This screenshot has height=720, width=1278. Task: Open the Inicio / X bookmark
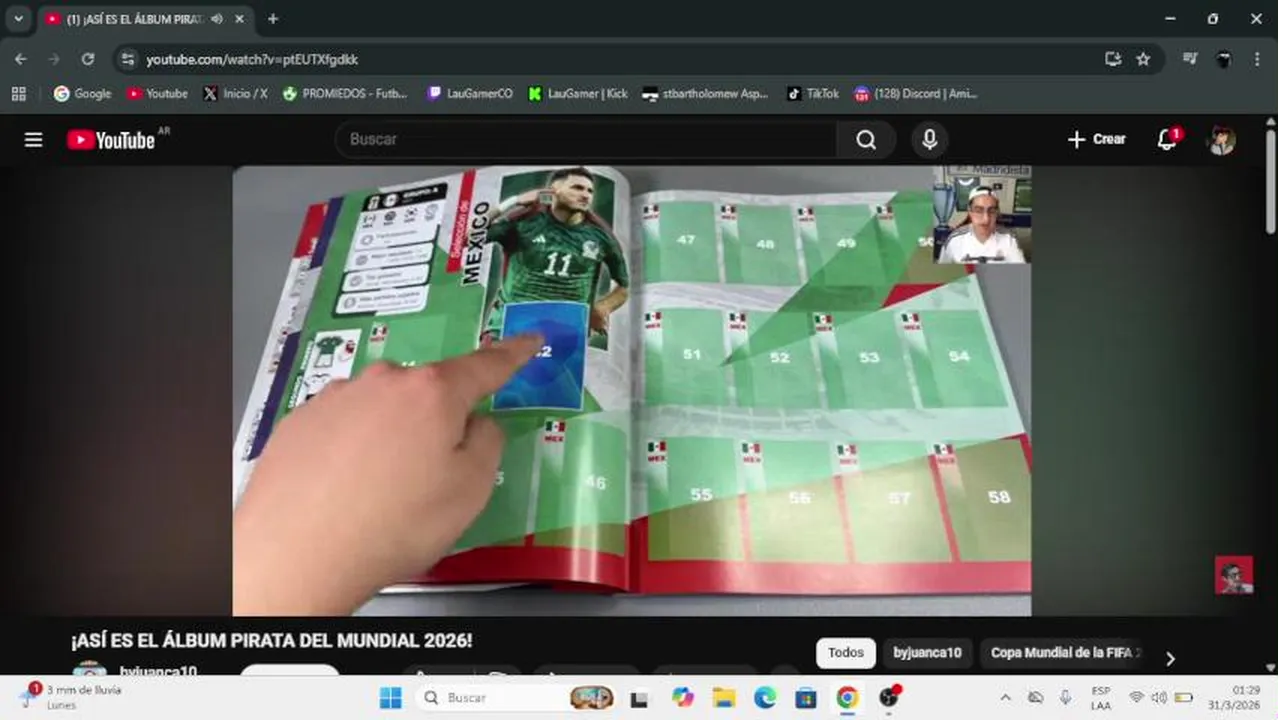[x=235, y=93]
